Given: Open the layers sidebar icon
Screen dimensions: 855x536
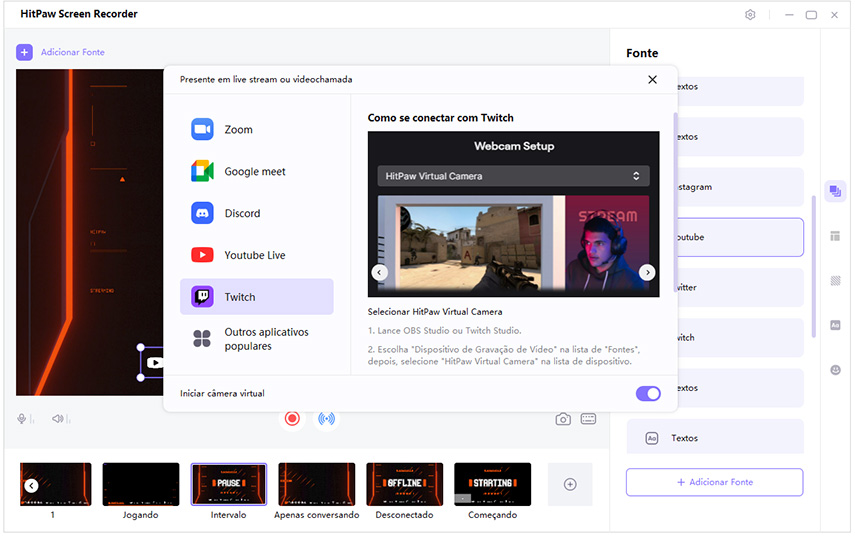Looking at the screenshot, I should click(835, 191).
